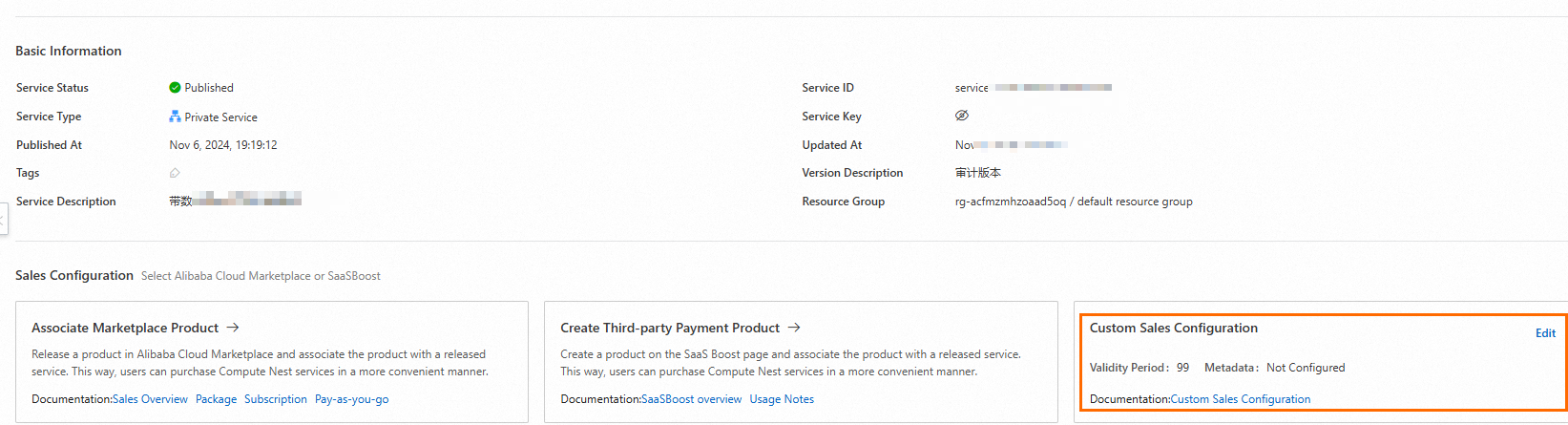Click the green Published status icon

[175, 88]
